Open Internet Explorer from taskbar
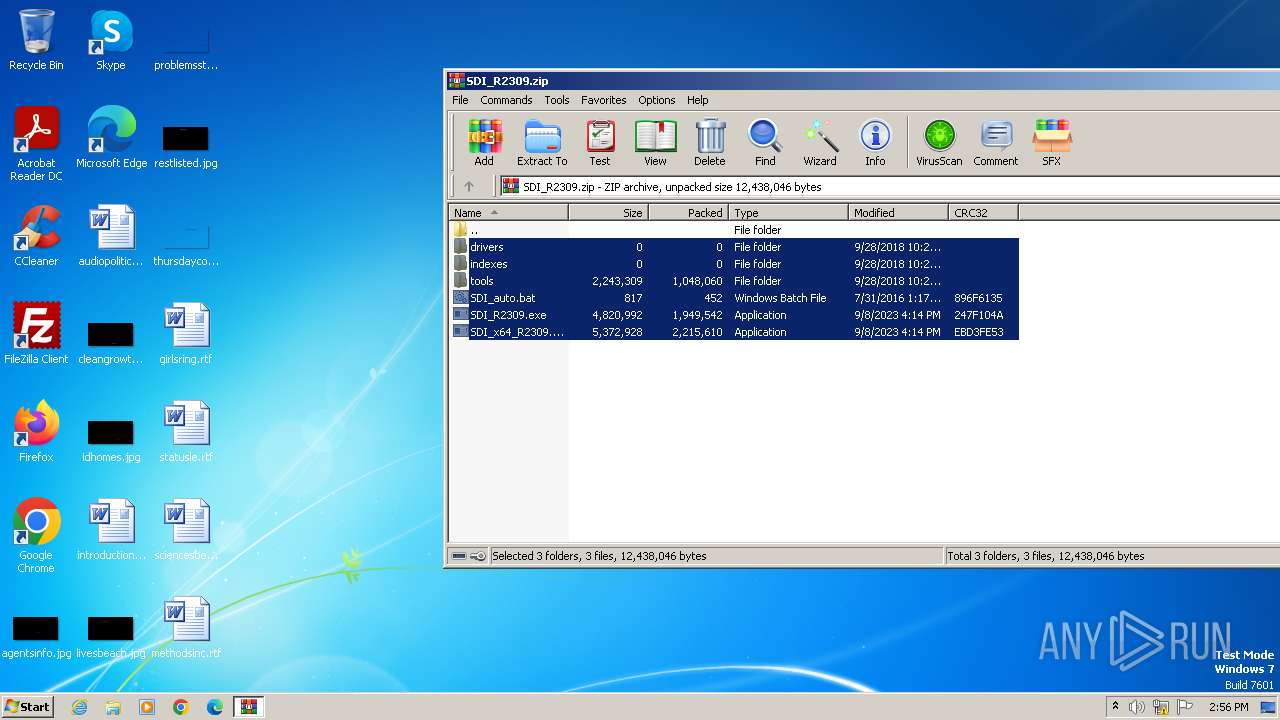 [x=79, y=707]
